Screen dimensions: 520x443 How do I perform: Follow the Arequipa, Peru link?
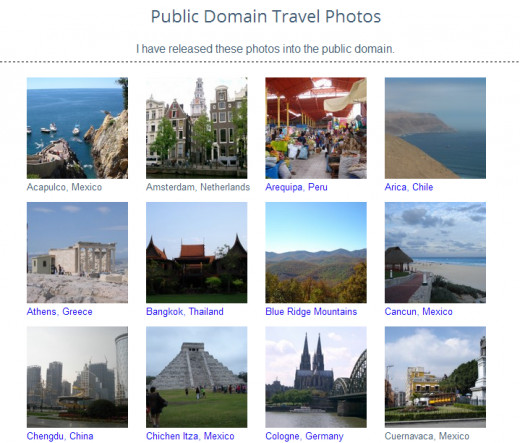296,187
